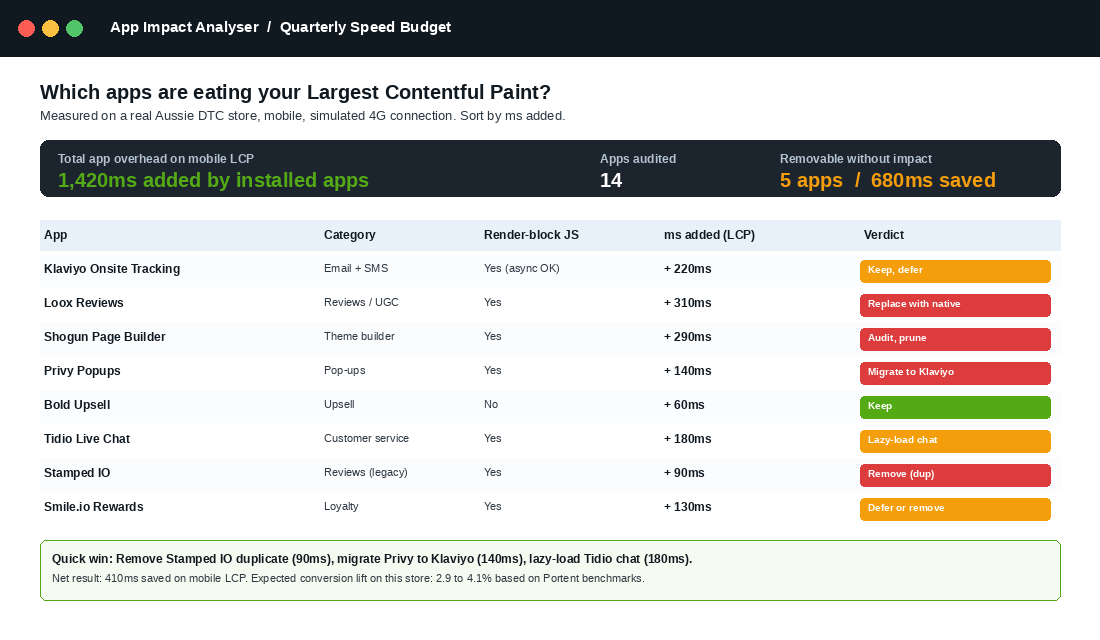The width and height of the screenshot is (1100, 640).
Task: Sort by the Verdict column header
Action: [883, 235]
